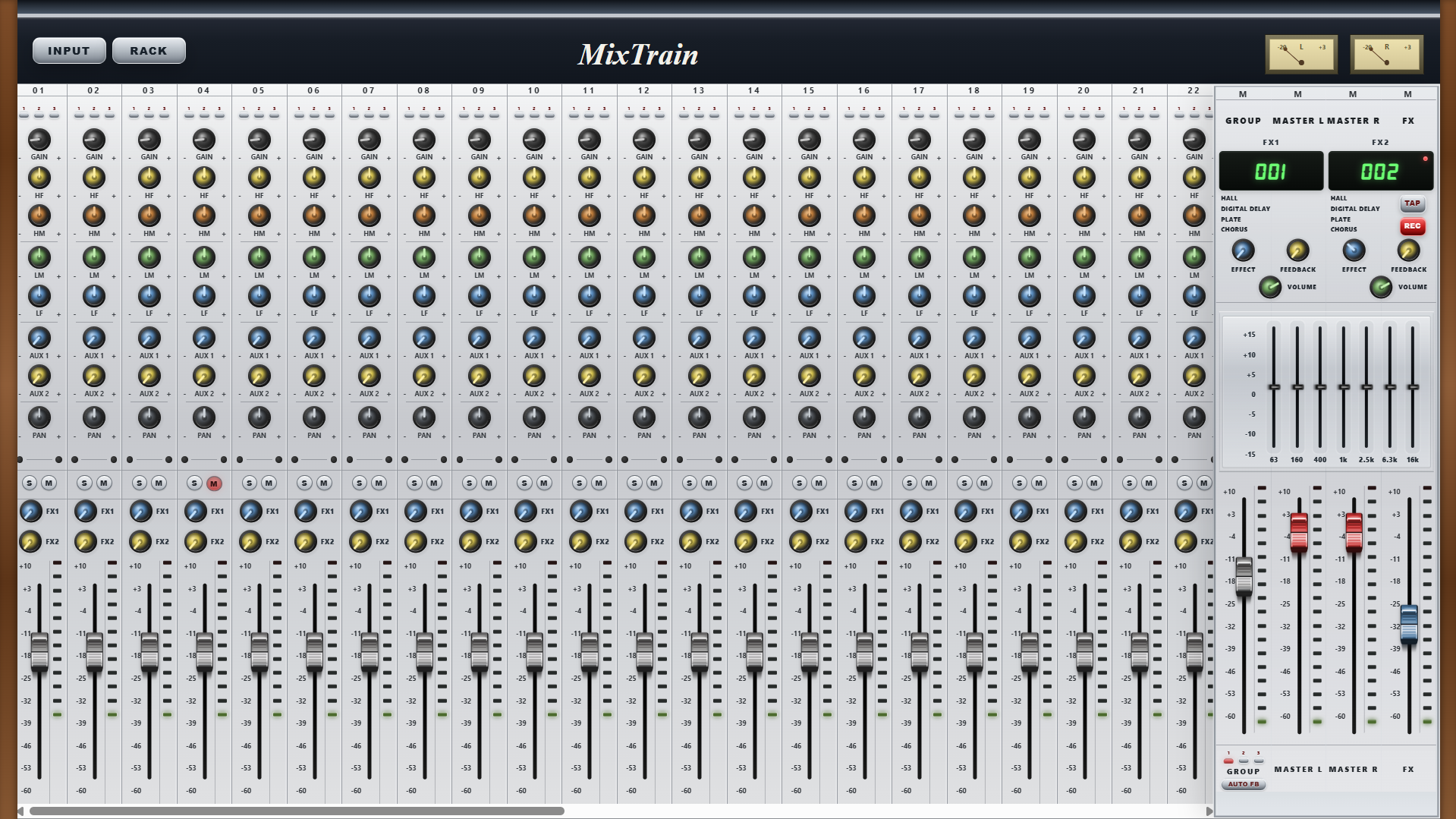The height and width of the screenshot is (819, 1456).
Task: Adjust the FEEDBACK knob for FX2
Action: coord(1408,251)
